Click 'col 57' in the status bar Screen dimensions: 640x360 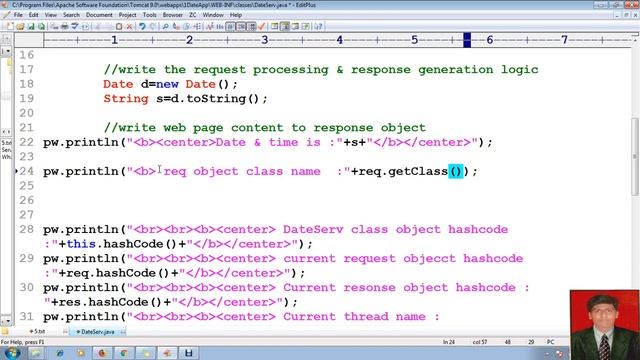coord(480,342)
